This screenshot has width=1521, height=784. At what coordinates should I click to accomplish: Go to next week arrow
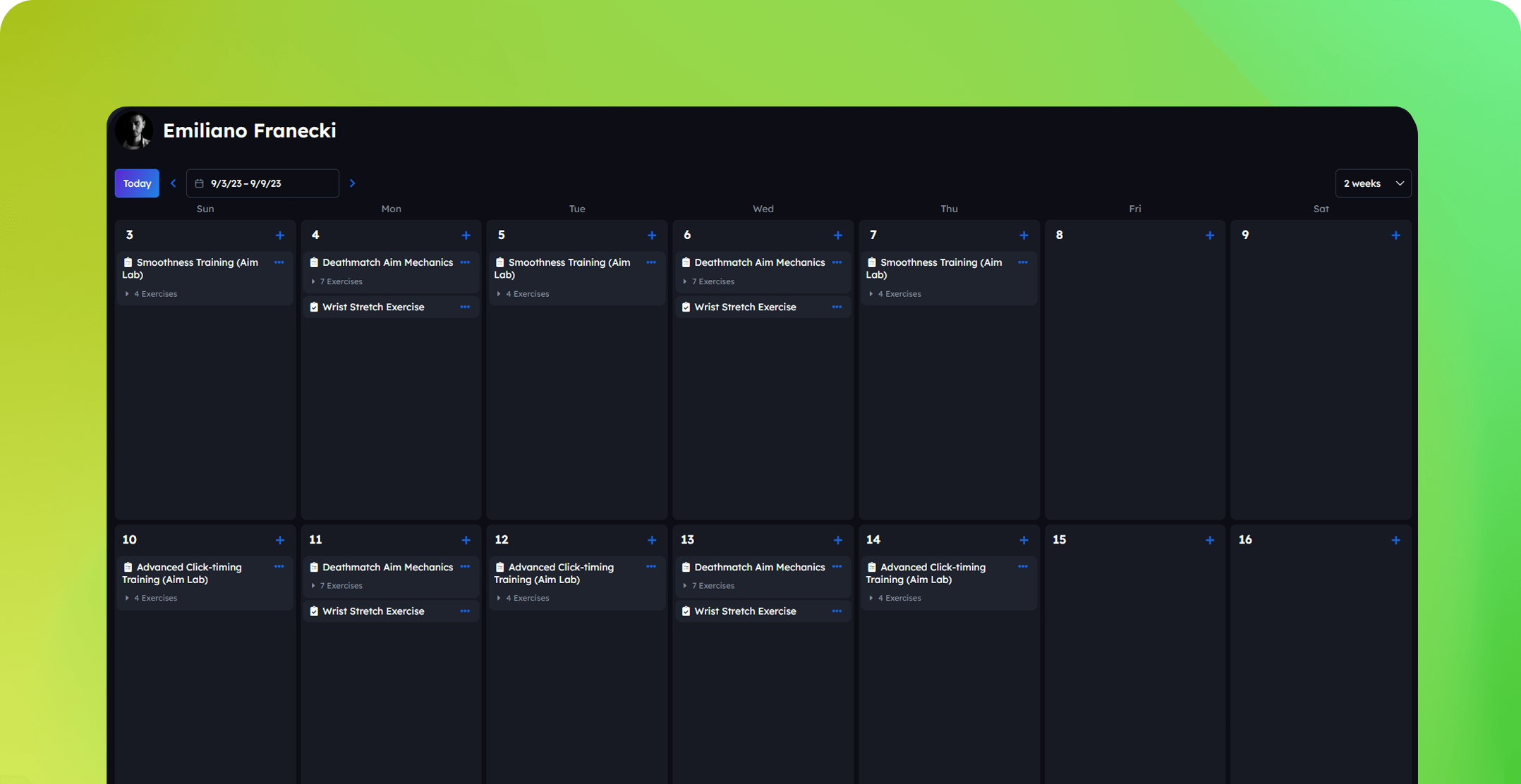(x=353, y=183)
